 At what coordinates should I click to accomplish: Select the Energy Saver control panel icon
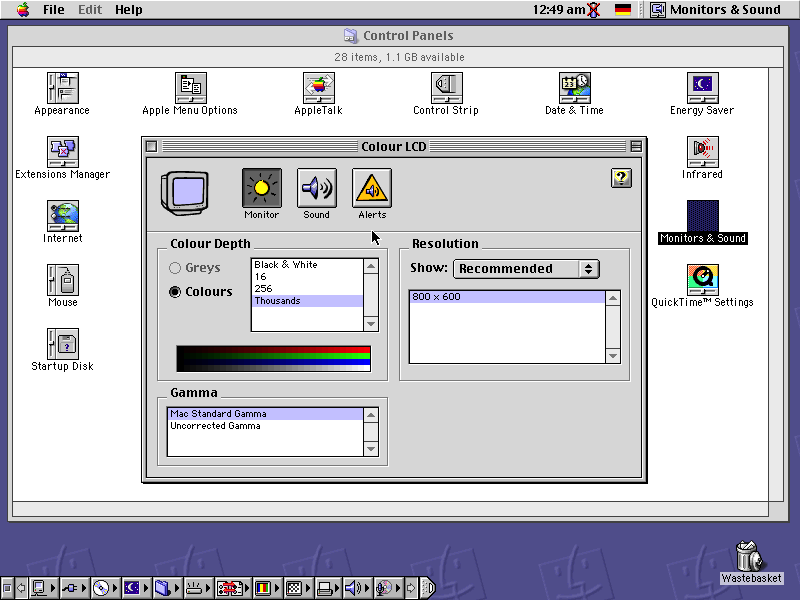point(703,88)
